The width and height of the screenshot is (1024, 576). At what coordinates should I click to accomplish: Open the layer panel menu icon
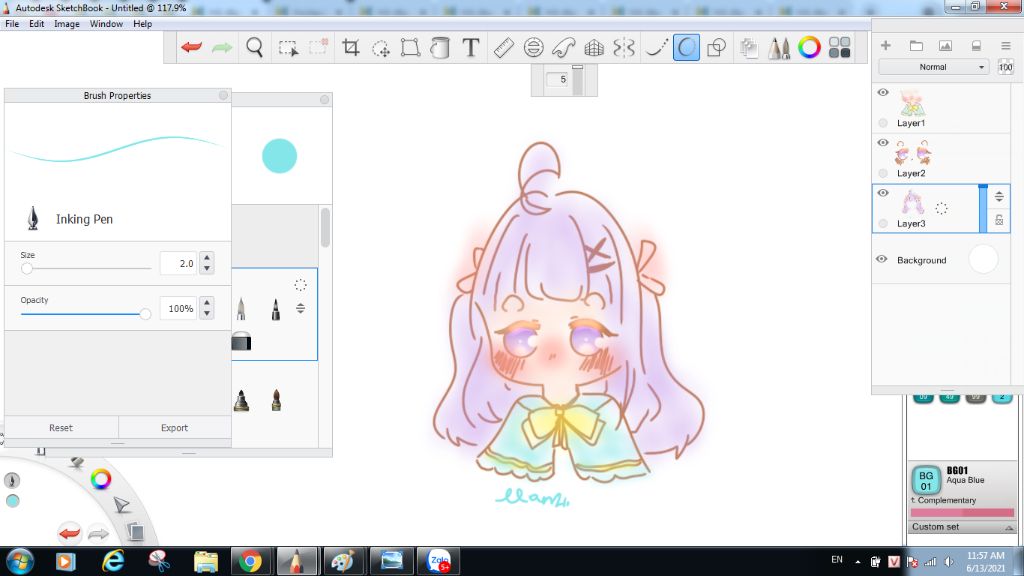coord(1006,46)
